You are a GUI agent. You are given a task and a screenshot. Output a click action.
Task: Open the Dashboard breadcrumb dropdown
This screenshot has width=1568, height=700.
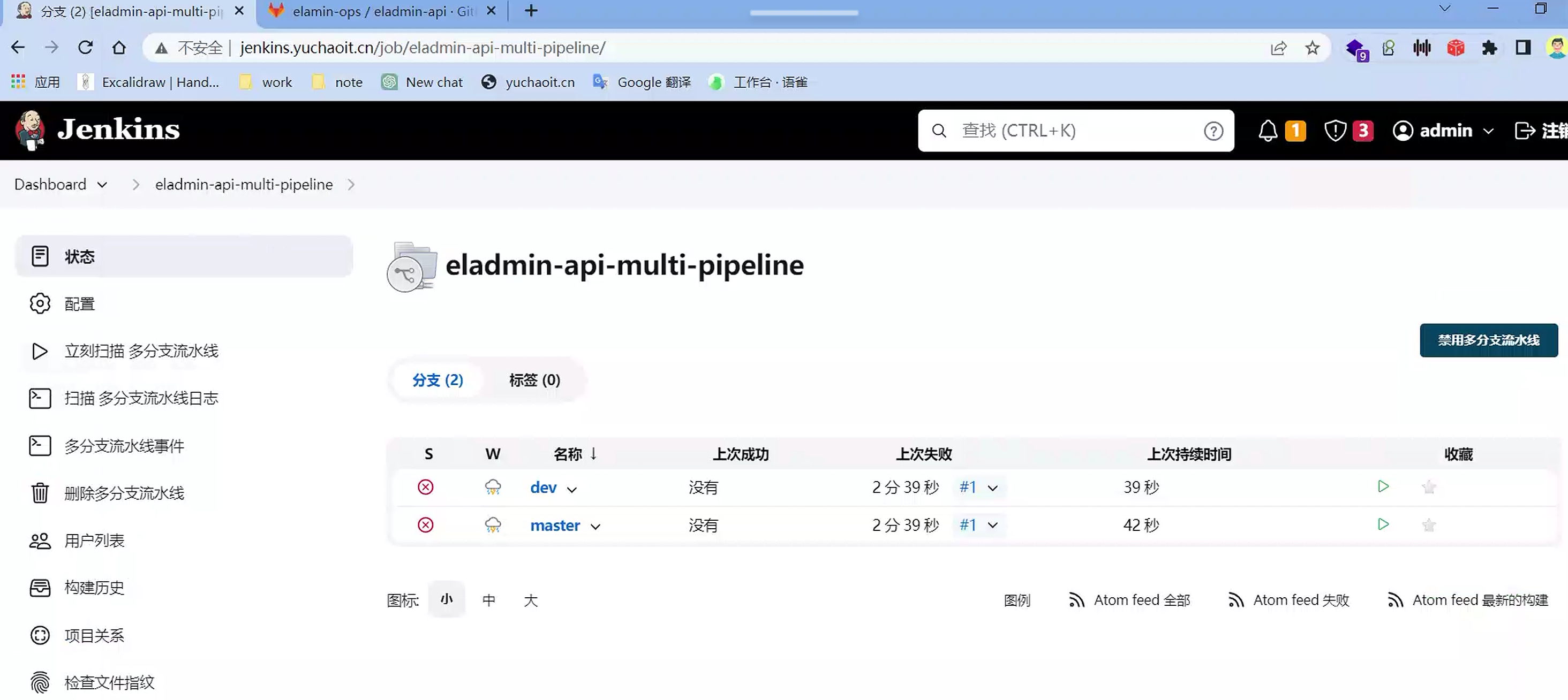(102, 185)
